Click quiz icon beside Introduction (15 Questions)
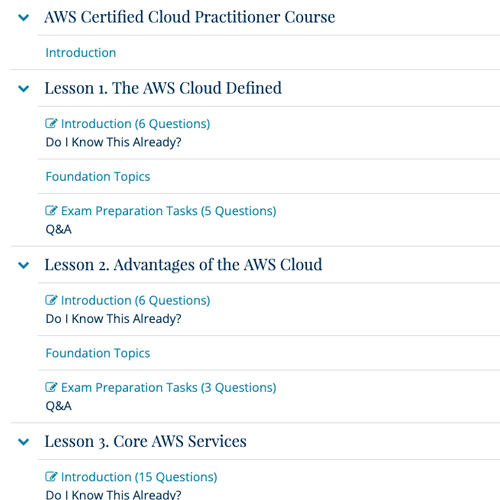 click(51, 477)
